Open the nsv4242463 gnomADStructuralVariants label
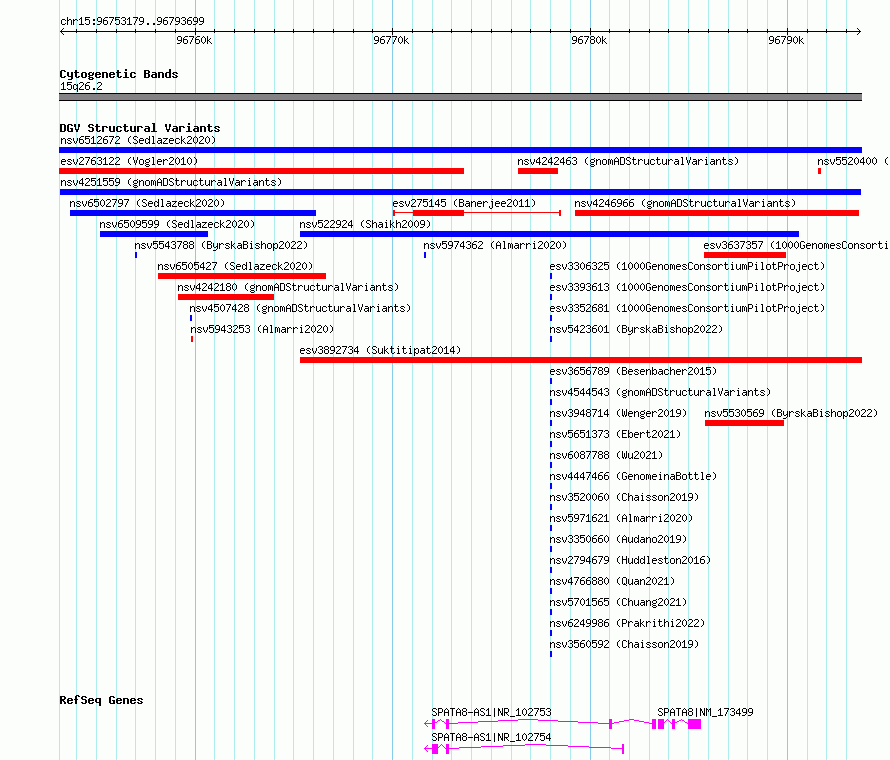 (x=628, y=161)
